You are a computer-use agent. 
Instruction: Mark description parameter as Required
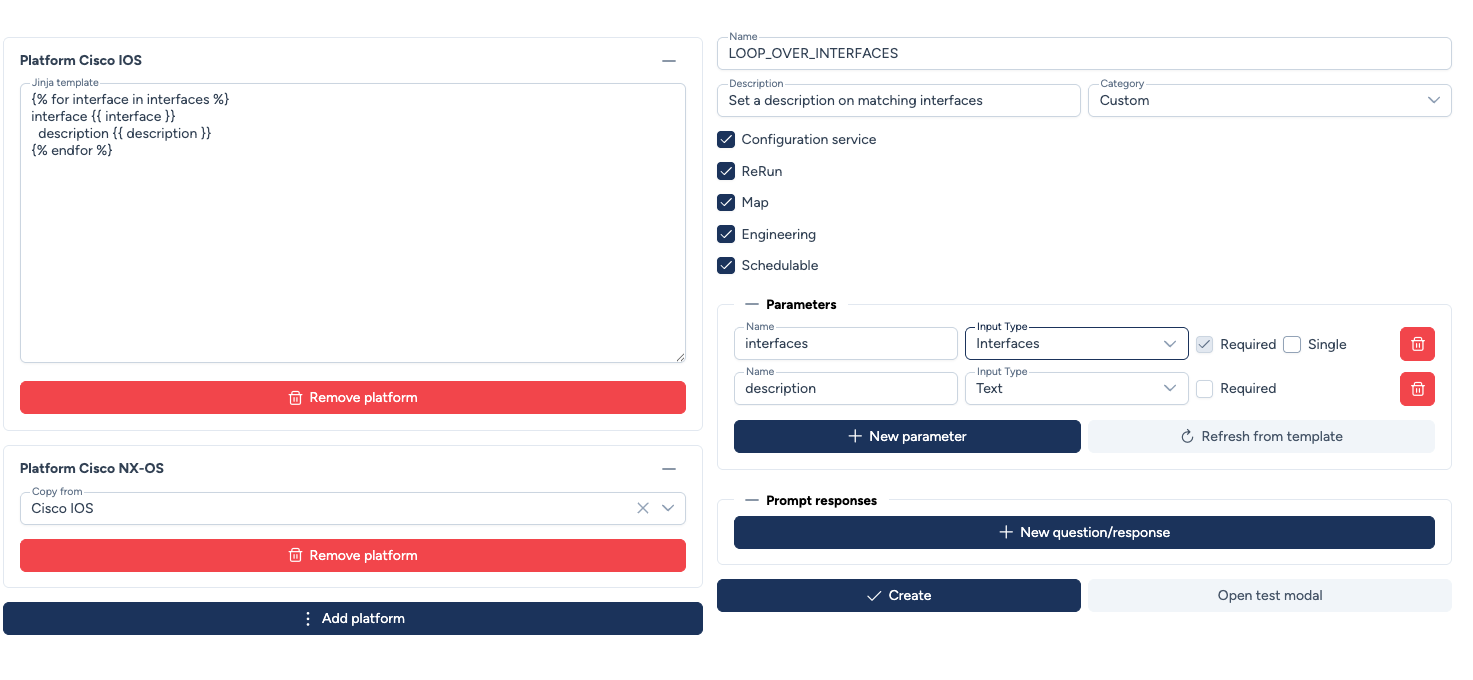1205,389
